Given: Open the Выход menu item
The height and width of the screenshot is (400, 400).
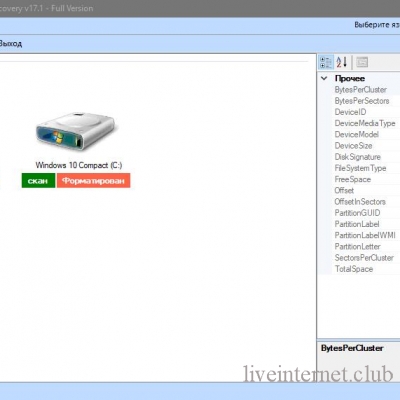Looking at the screenshot, I should click(11, 44).
